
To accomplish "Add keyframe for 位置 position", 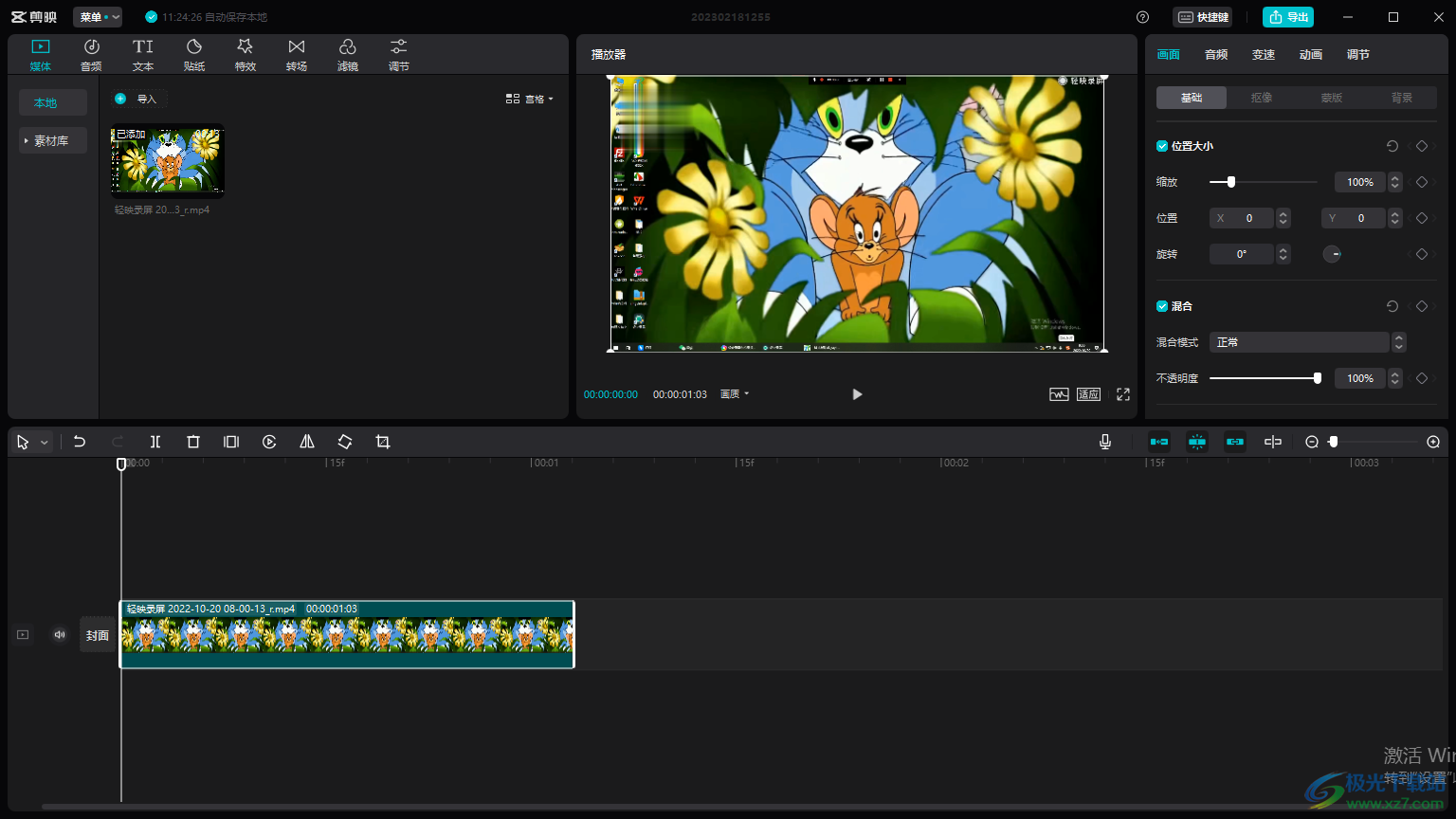I will click(x=1422, y=218).
